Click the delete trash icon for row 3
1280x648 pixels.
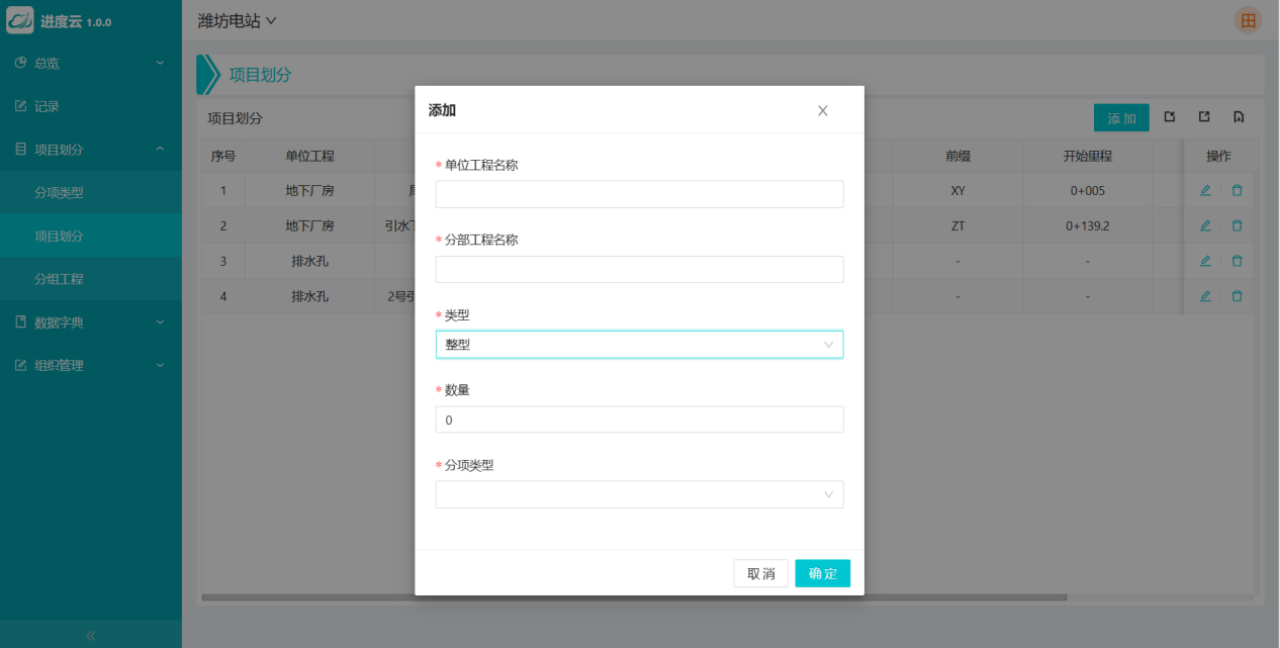1237,261
